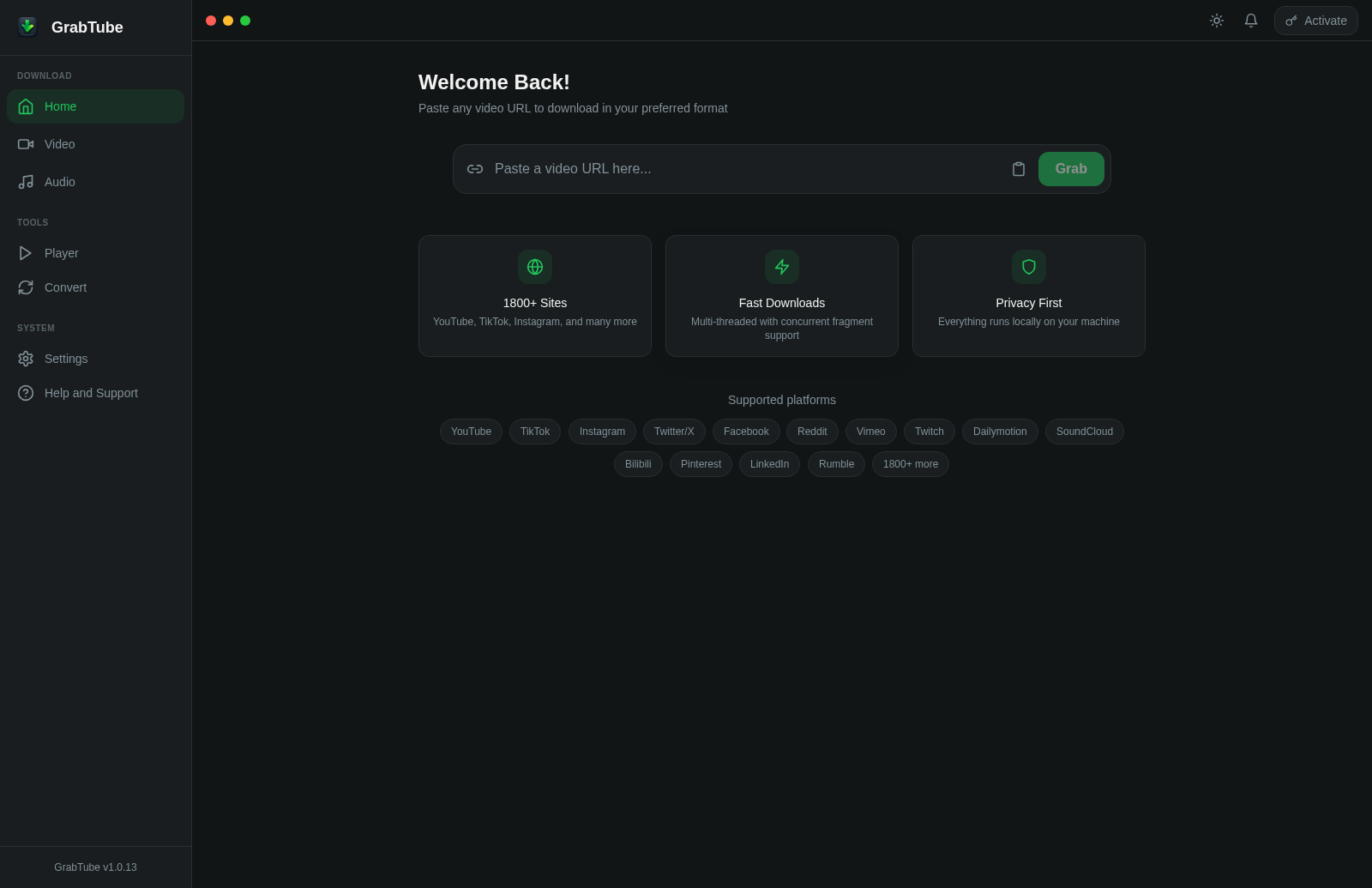Image resolution: width=1372 pixels, height=888 pixels.
Task: Toggle the light/dark theme sun icon
Action: point(1217,21)
